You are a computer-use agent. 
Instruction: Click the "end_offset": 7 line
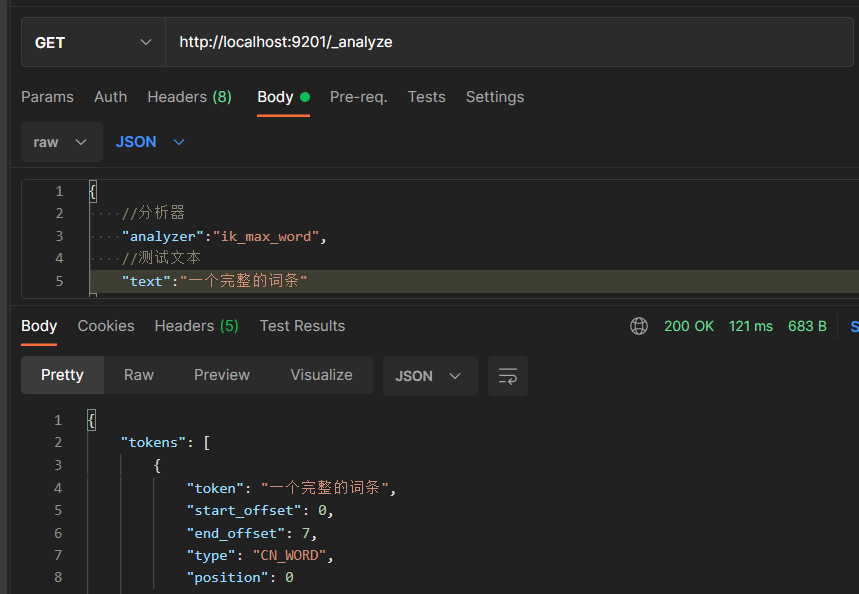tap(251, 533)
